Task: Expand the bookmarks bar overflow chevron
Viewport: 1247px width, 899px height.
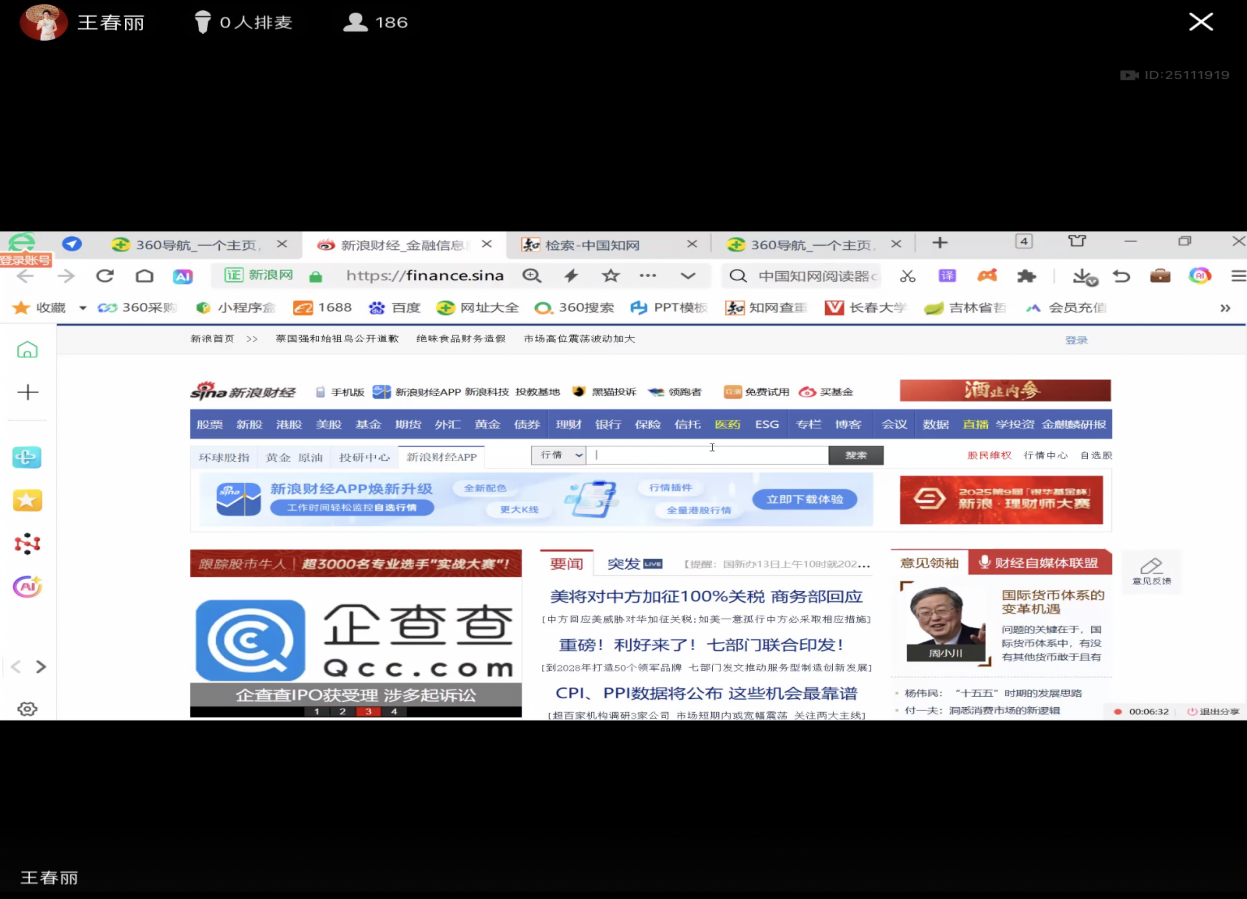Action: (x=1225, y=308)
